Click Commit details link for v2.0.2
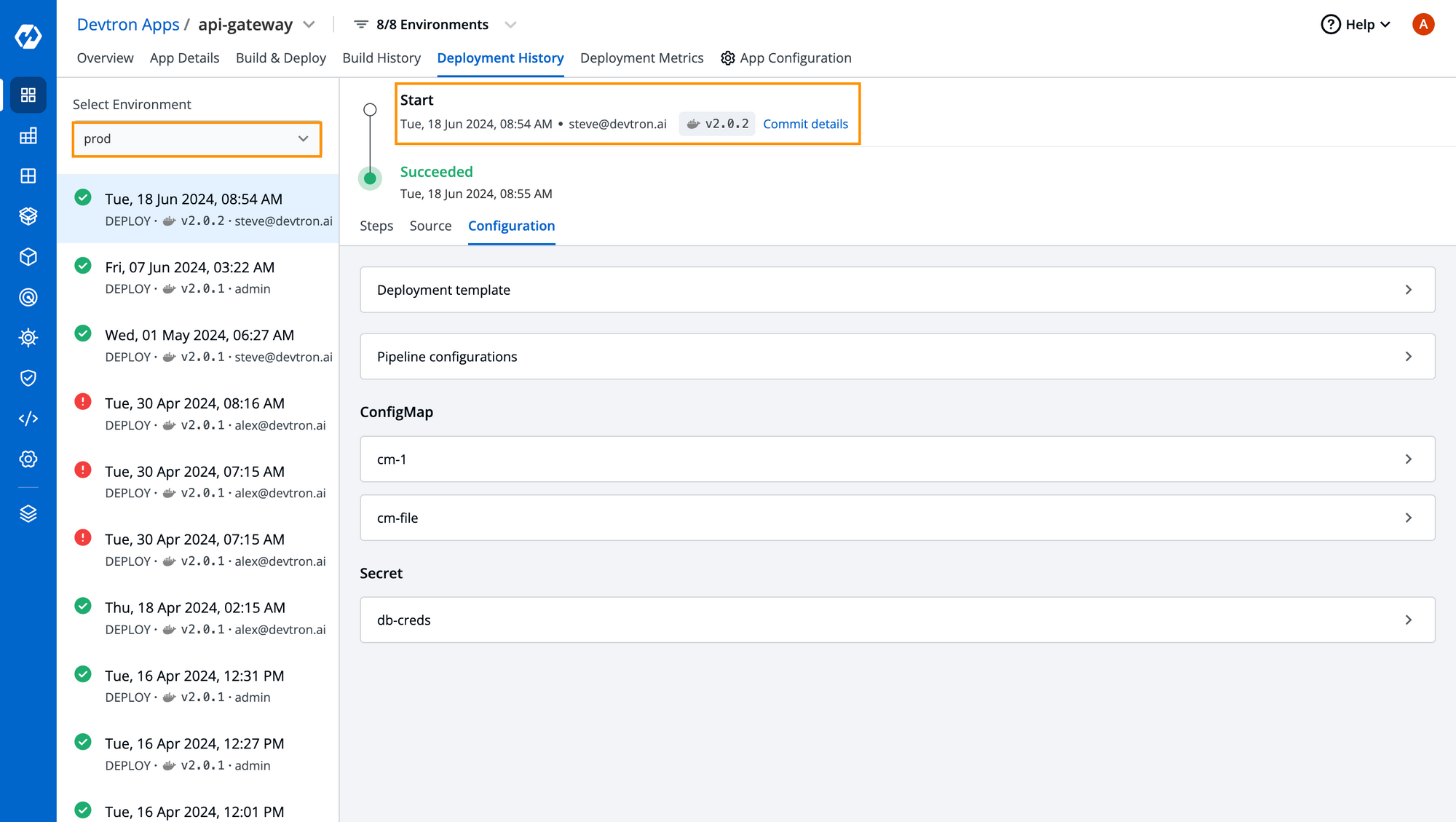Screen dimensions: 1456x822 (x=806, y=123)
